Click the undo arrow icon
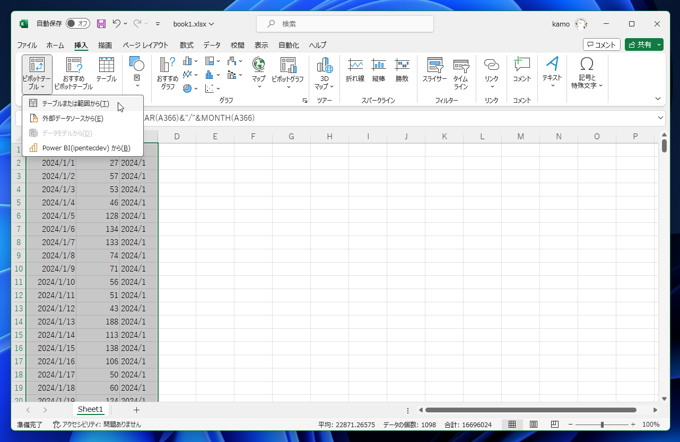This screenshot has height=442, width=680. click(x=116, y=24)
